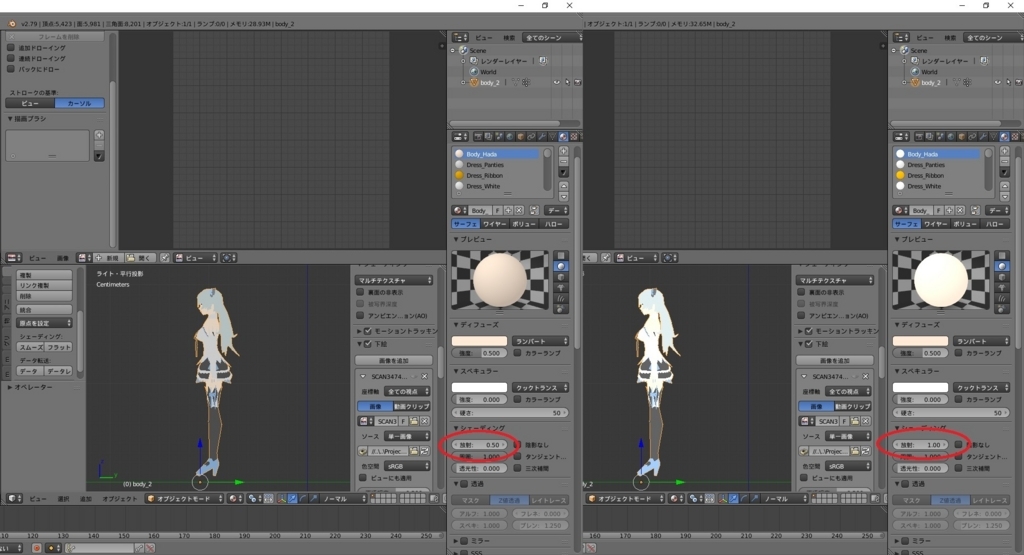Open Scene properties tab in left window
The image size is (1024, 555).
coord(499,136)
